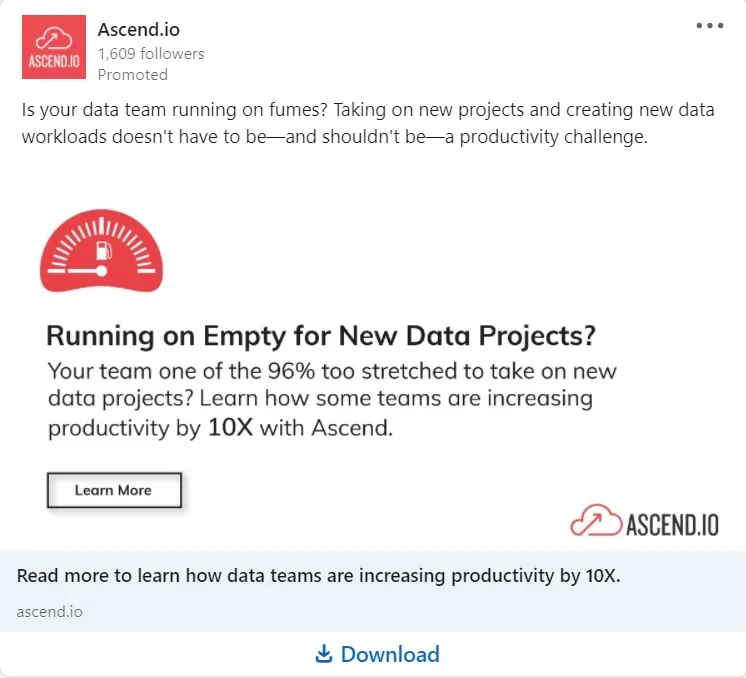Viewport: 746px width, 678px height.
Task: Click the 1,609 followers count
Action: click(151, 54)
